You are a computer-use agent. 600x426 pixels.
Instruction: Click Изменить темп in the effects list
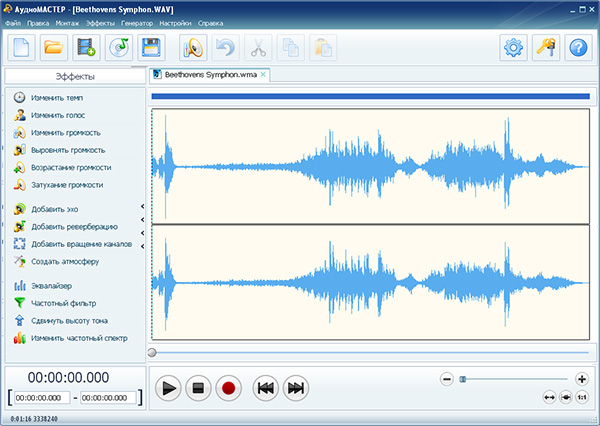(x=57, y=98)
